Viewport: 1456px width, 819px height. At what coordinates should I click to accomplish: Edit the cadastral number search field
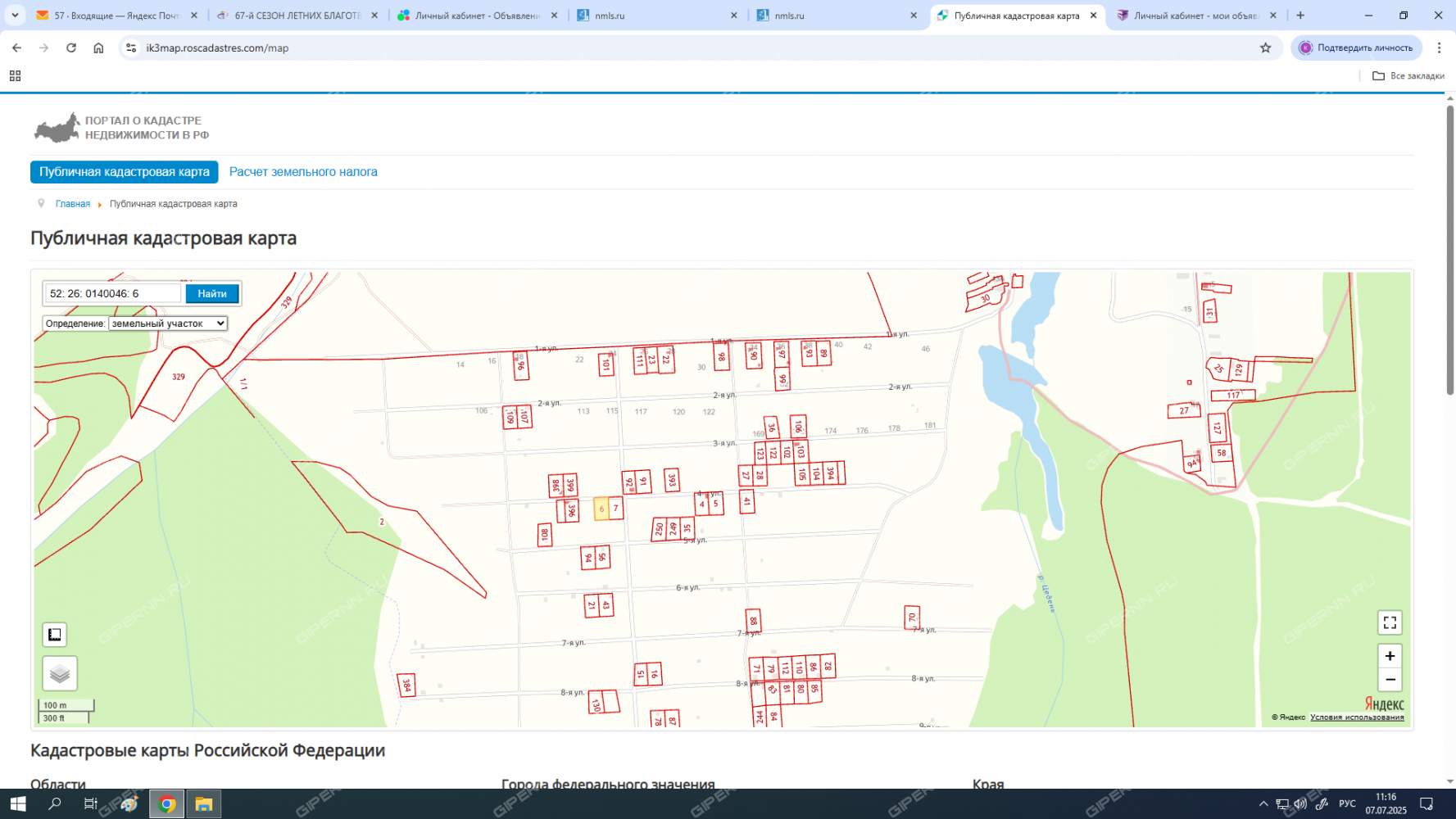point(113,293)
